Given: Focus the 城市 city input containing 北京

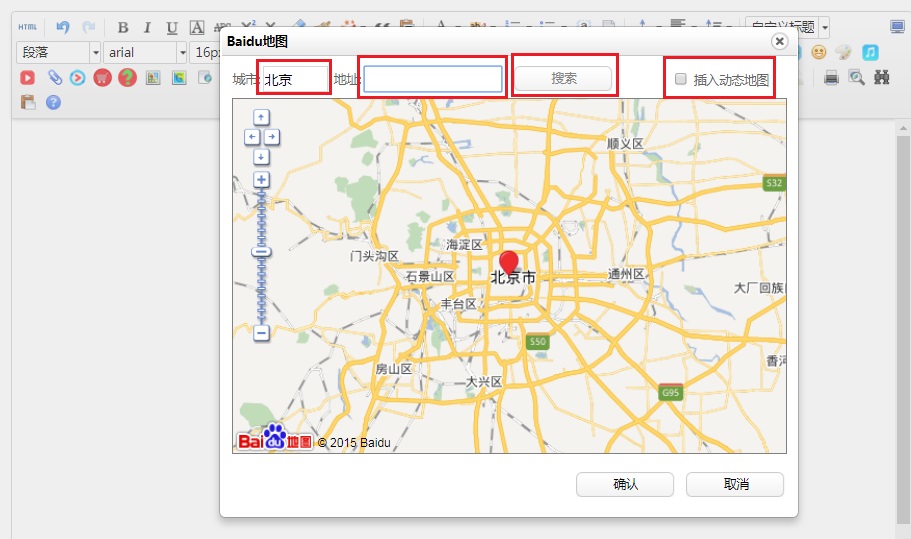Looking at the screenshot, I should click(295, 80).
